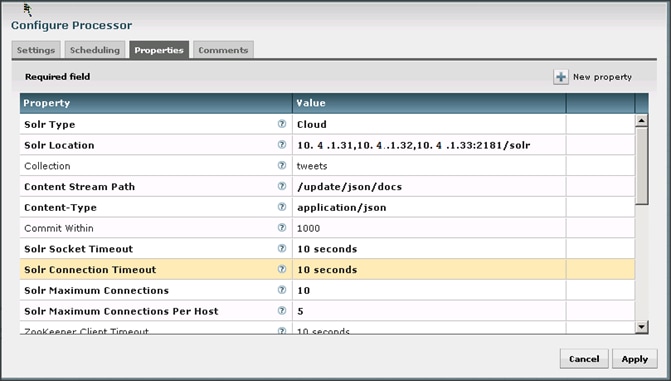The image size is (671, 381).
Task: Click the properties table scrollbar thumb
Action: click(x=641, y=166)
